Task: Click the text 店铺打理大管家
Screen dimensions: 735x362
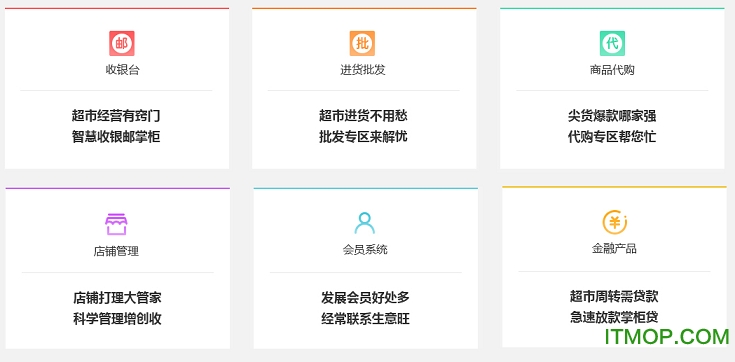Action: click(117, 298)
